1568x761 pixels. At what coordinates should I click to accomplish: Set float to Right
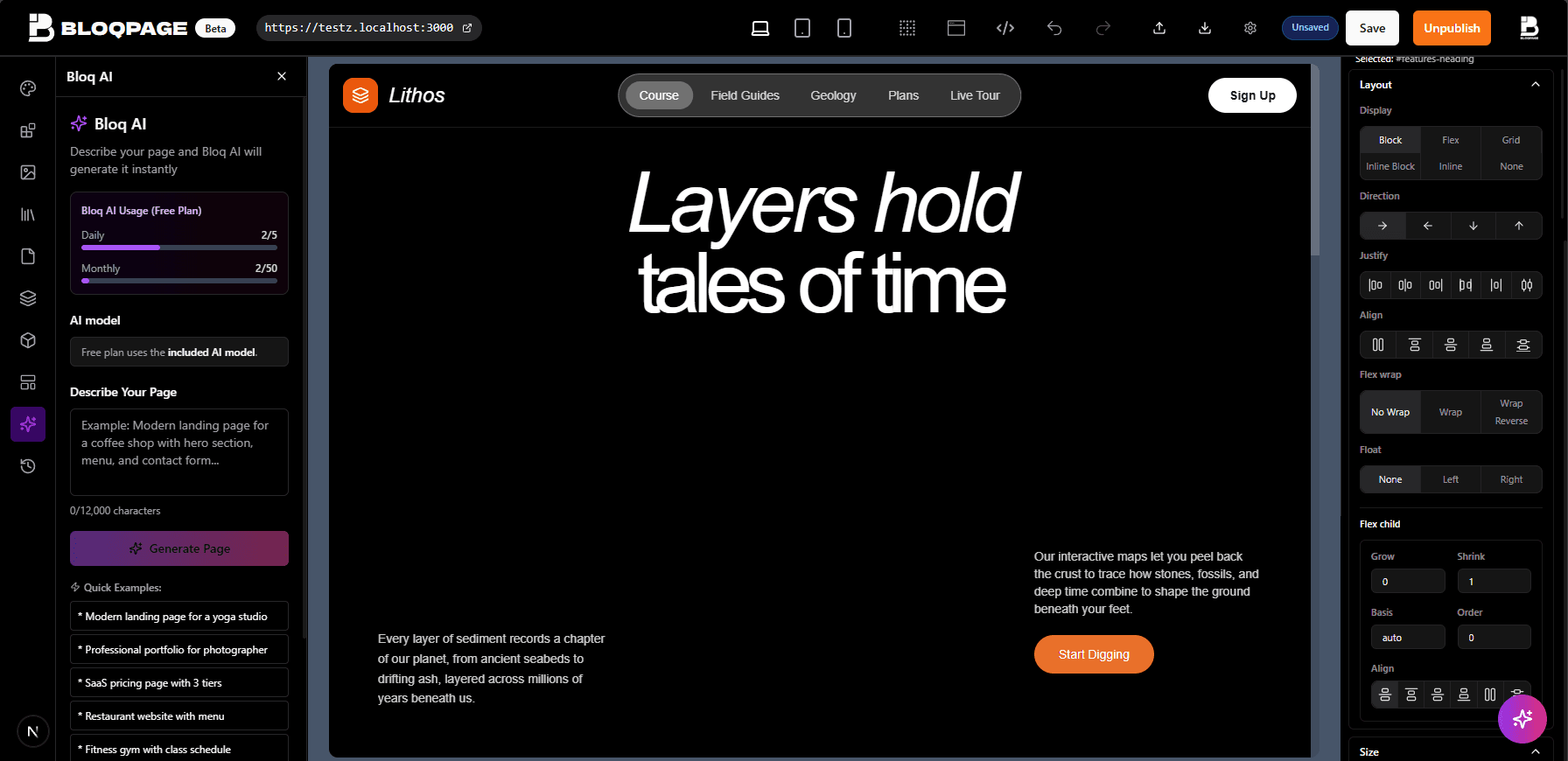[1511, 479]
